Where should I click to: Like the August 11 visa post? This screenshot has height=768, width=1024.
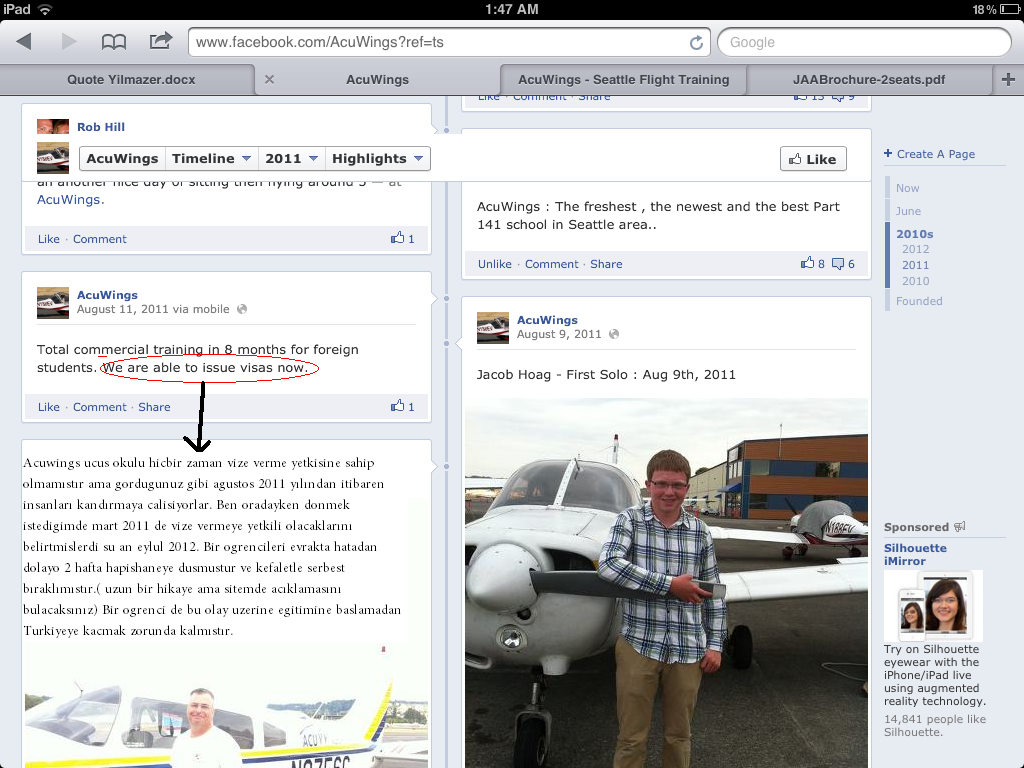click(48, 407)
